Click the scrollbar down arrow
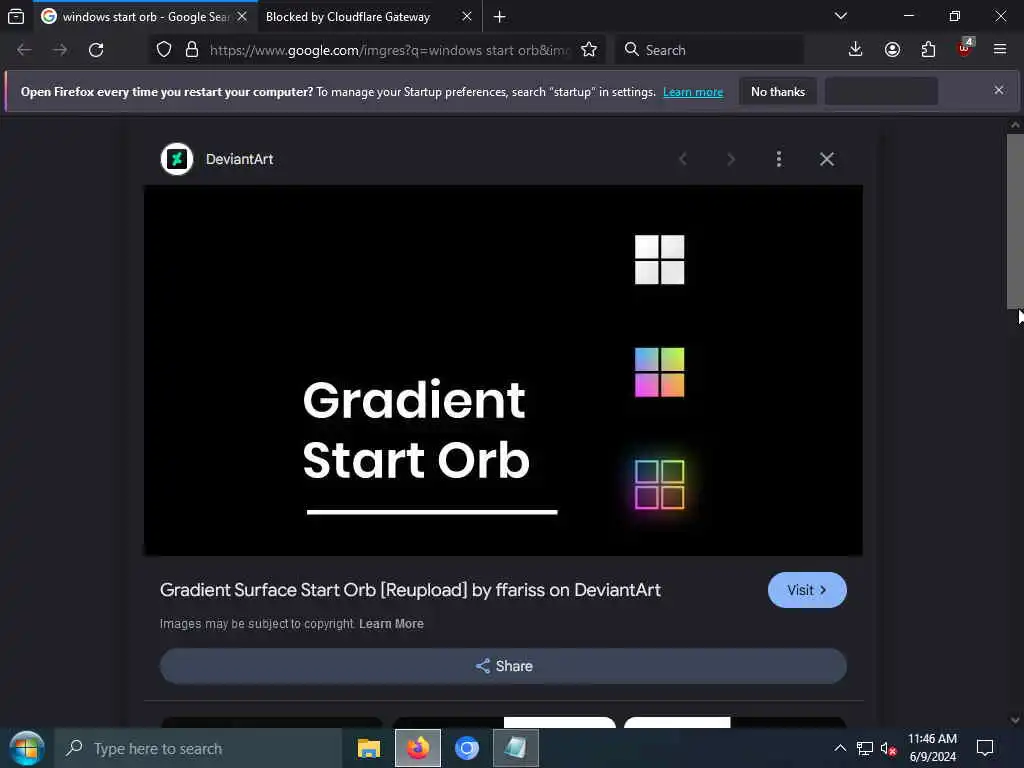This screenshot has height=768, width=1024. coord(1015,720)
